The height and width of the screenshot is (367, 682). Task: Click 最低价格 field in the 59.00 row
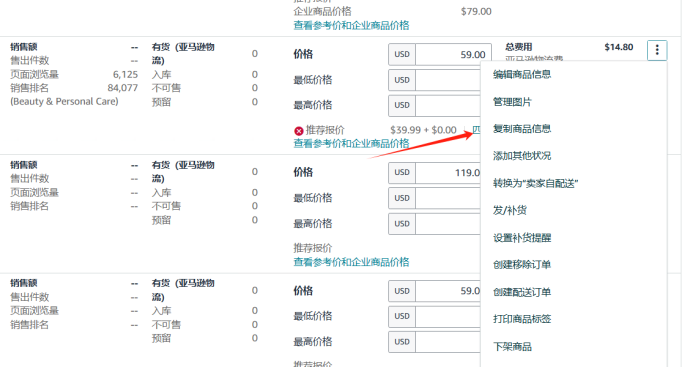click(448, 80)
